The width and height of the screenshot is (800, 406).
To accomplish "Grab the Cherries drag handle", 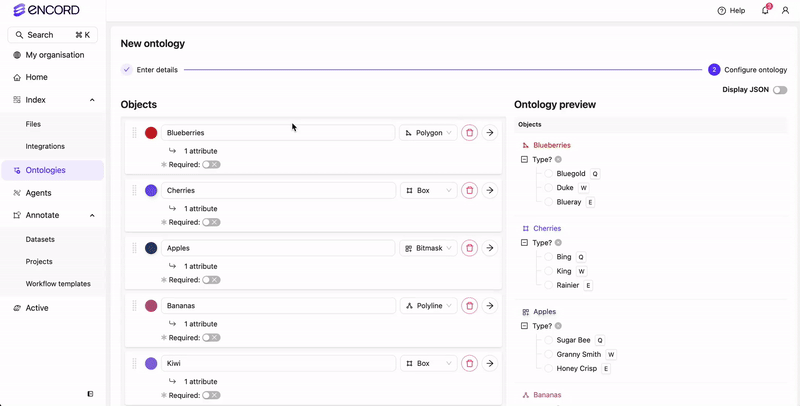I will [135, 190].
